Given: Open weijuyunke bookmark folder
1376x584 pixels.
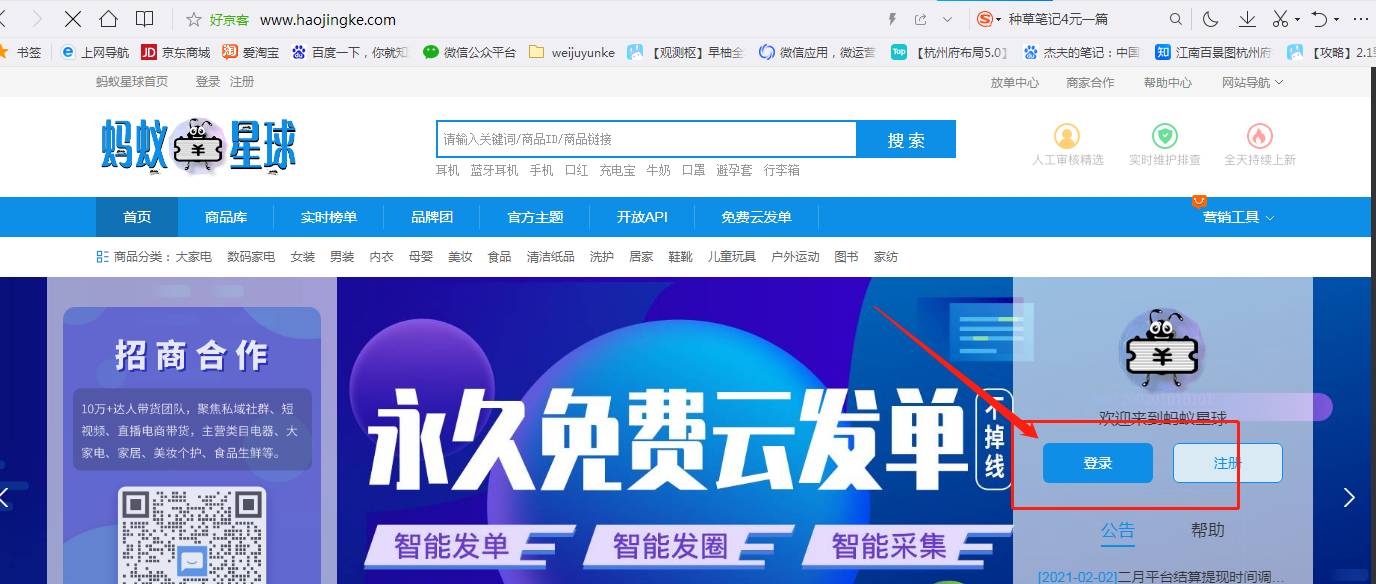Looking at the screenshot, I should (x=572, y=52).
